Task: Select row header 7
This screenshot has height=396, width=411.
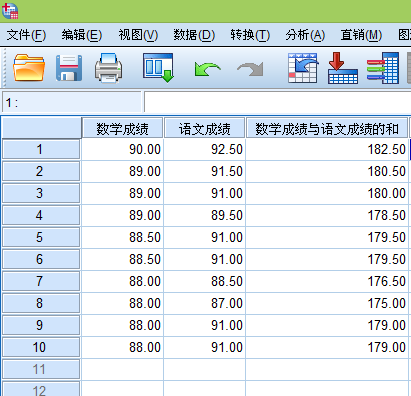Action: tap(41, 281)
